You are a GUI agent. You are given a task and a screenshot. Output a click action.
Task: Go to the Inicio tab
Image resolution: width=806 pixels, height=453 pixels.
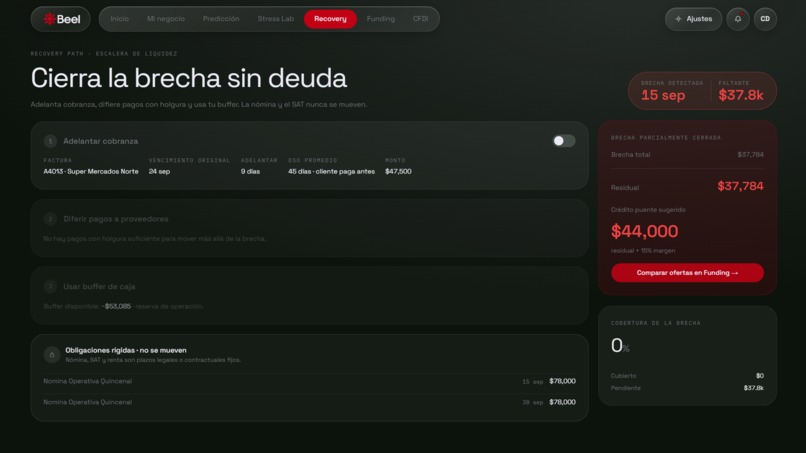119,19
